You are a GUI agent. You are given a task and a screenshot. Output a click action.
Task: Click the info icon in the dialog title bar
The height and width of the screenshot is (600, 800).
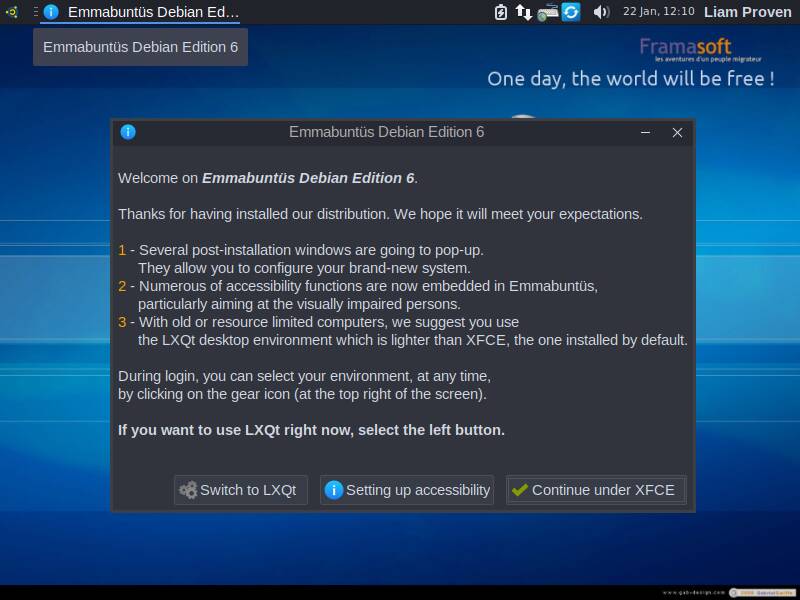click(126, 132)
